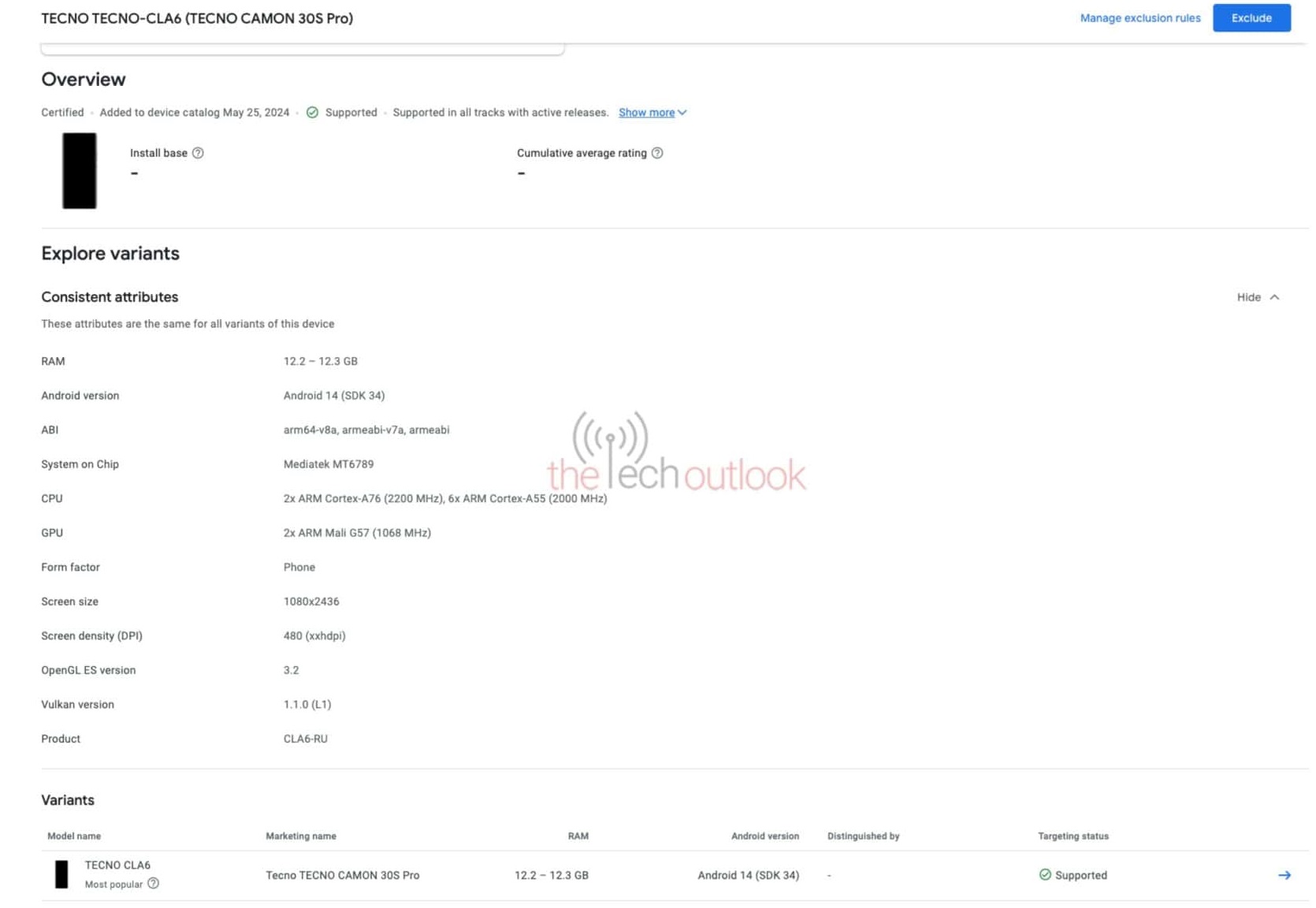Click Tecno TECNO CAMON 30S Pro marketing name
The image size is (1316, 908).
[343, 875]
